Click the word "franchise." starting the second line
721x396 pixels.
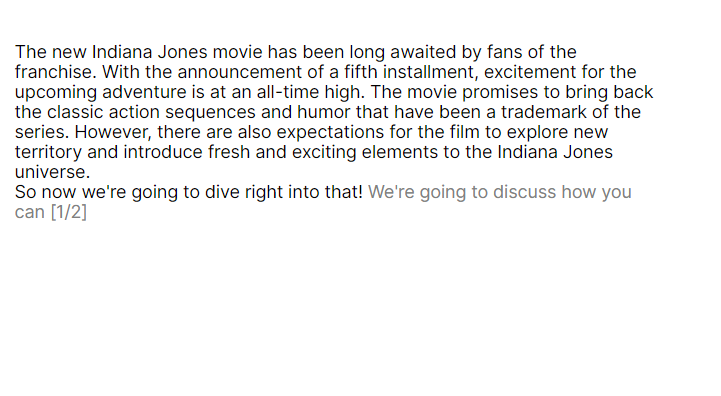[x=56, y=72]
